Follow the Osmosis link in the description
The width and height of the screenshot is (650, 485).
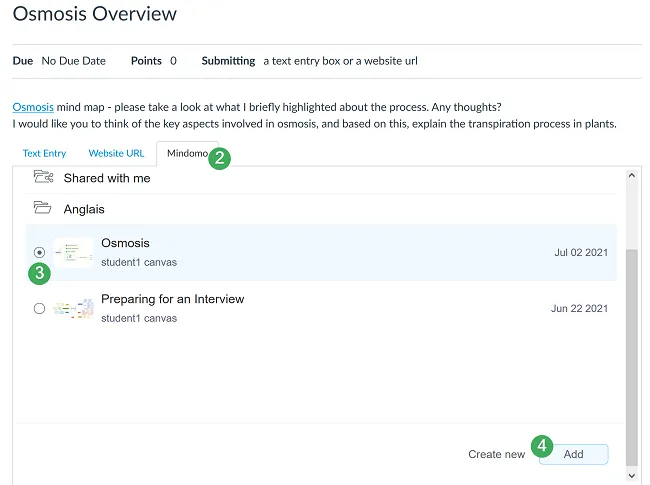click(33, 107)
